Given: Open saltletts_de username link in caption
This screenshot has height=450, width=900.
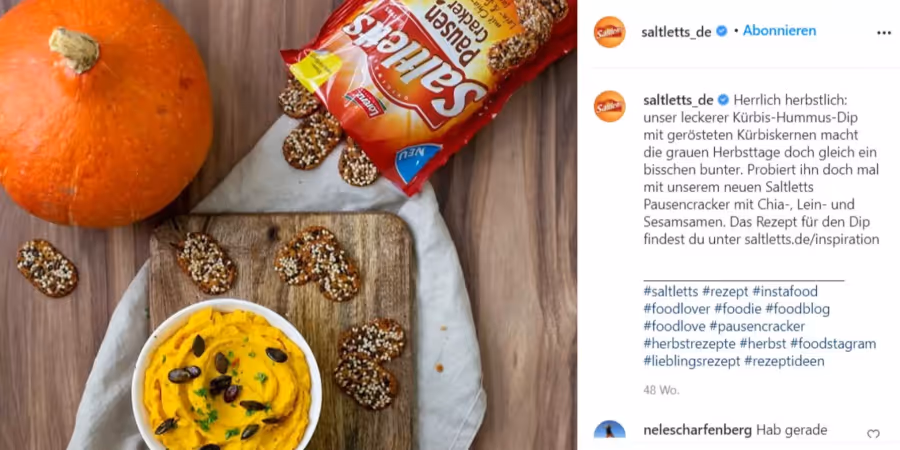Looking at the screenshot, I should tap(678, 100).
